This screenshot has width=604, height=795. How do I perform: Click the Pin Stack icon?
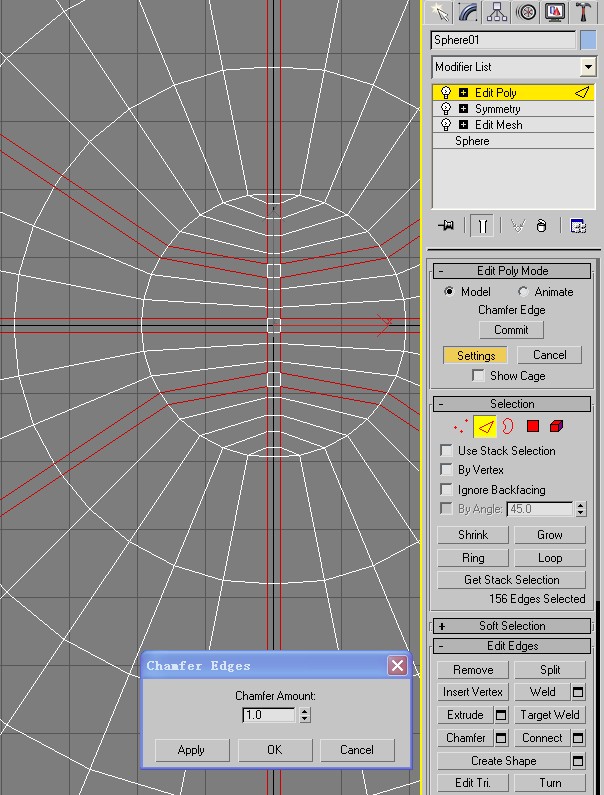[x=446, y=226]
